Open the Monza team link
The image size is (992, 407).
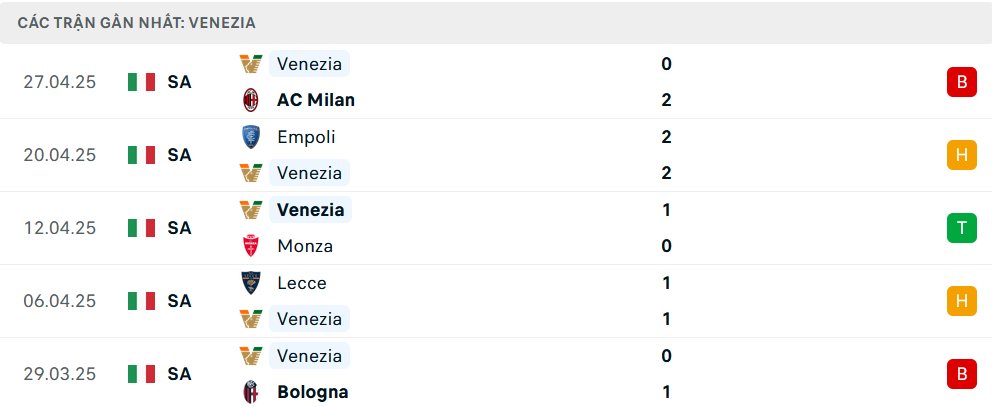(x=305, y=246)
